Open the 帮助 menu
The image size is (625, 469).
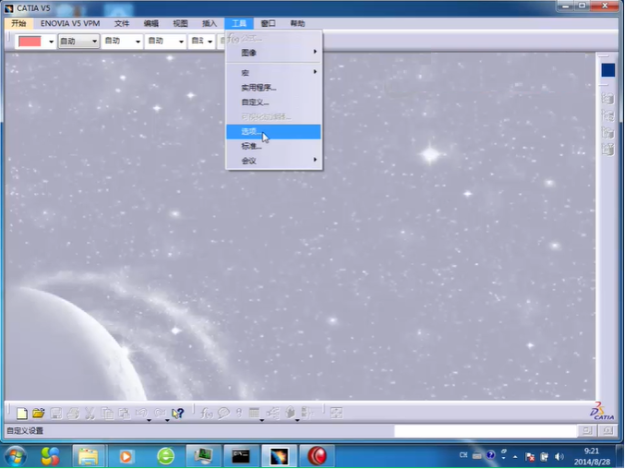(297, 24)
